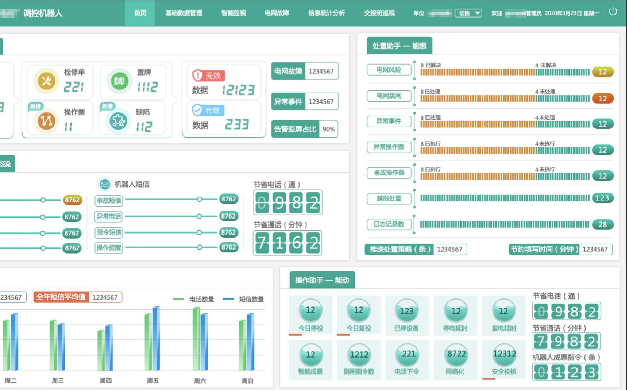Open the 智能监视 menu
This screenshot has width=627, height=390.
[234, 13]
